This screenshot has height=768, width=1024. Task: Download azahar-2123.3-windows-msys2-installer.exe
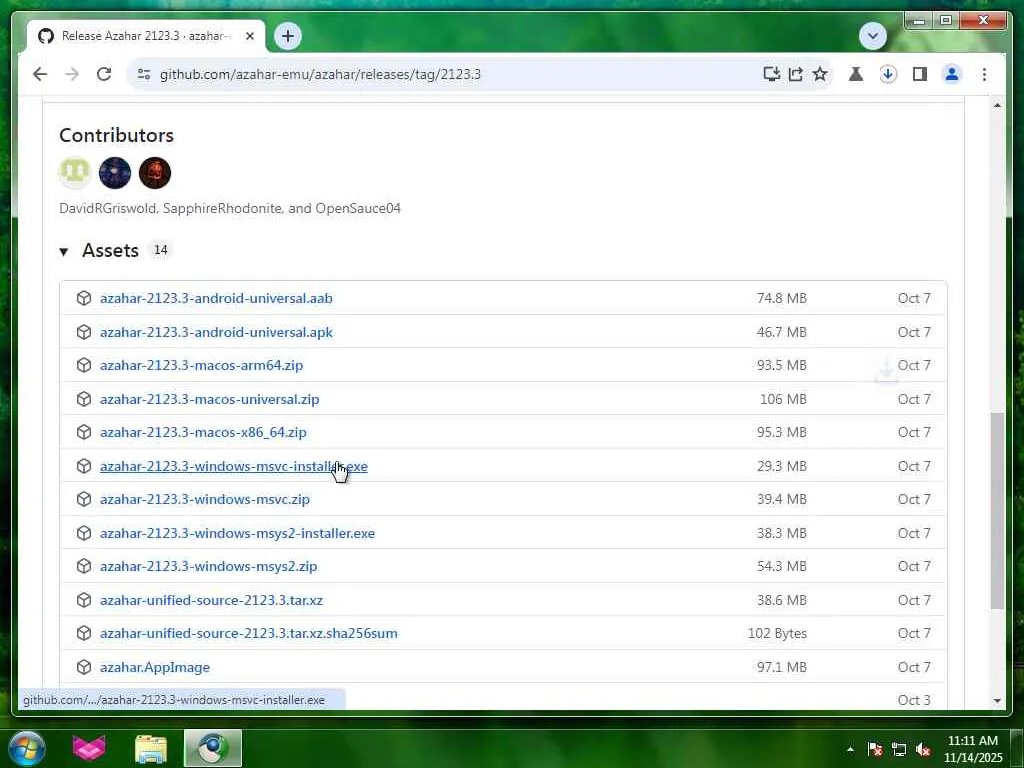(x=237, y=534)
